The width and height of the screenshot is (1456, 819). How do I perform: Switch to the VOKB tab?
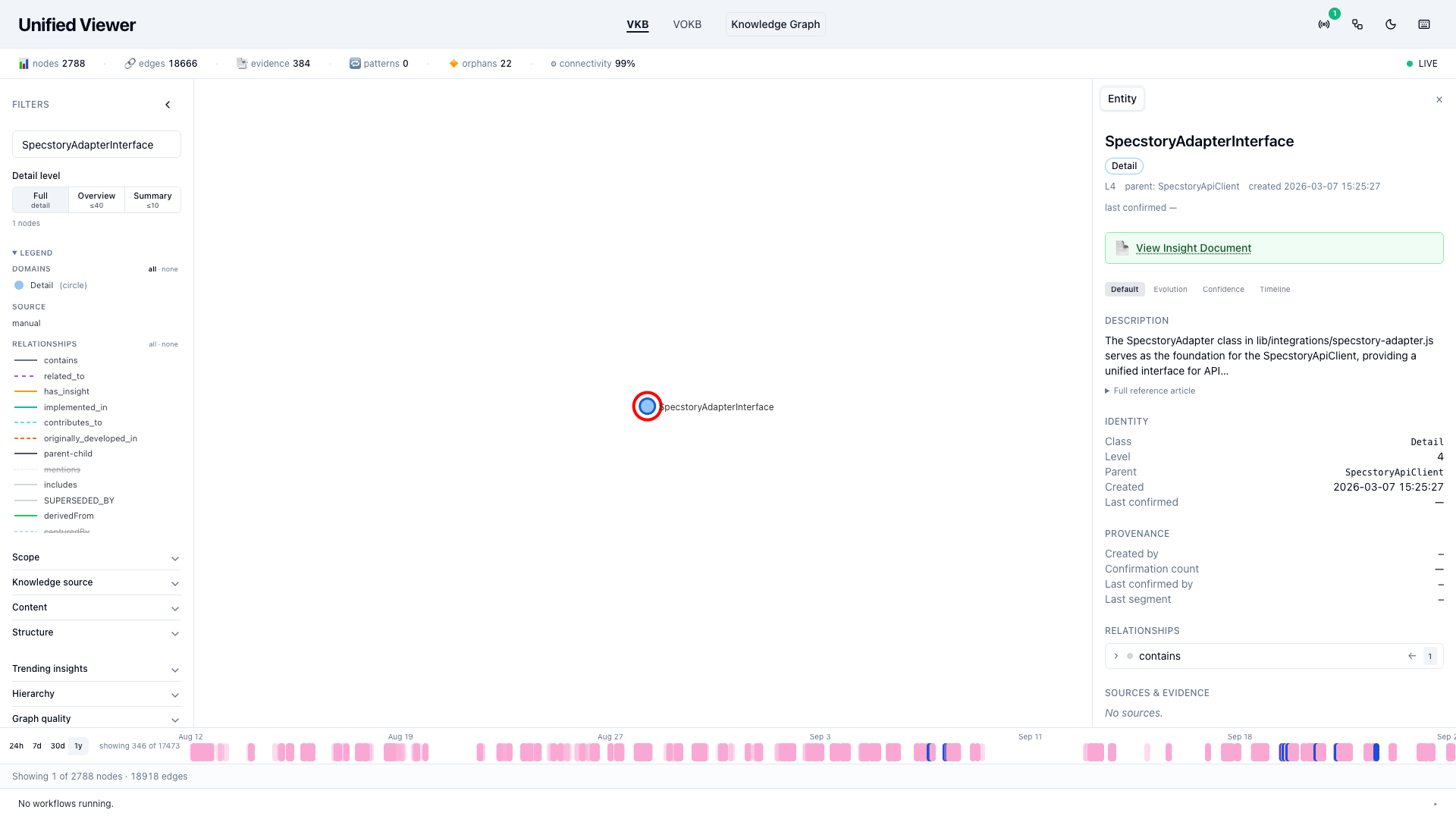click(x=687, y=24)
